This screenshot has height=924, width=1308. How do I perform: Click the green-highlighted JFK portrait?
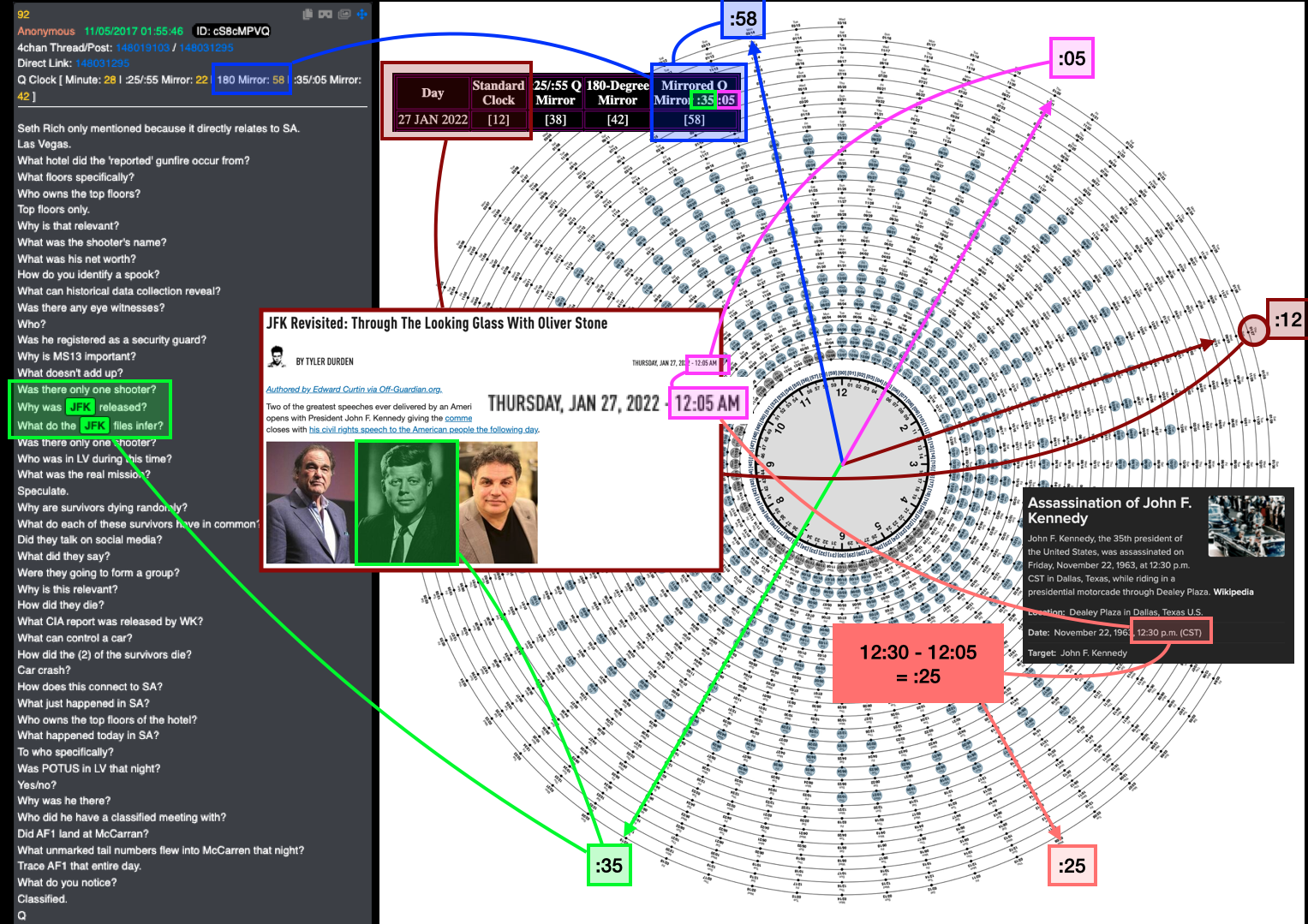407,503
